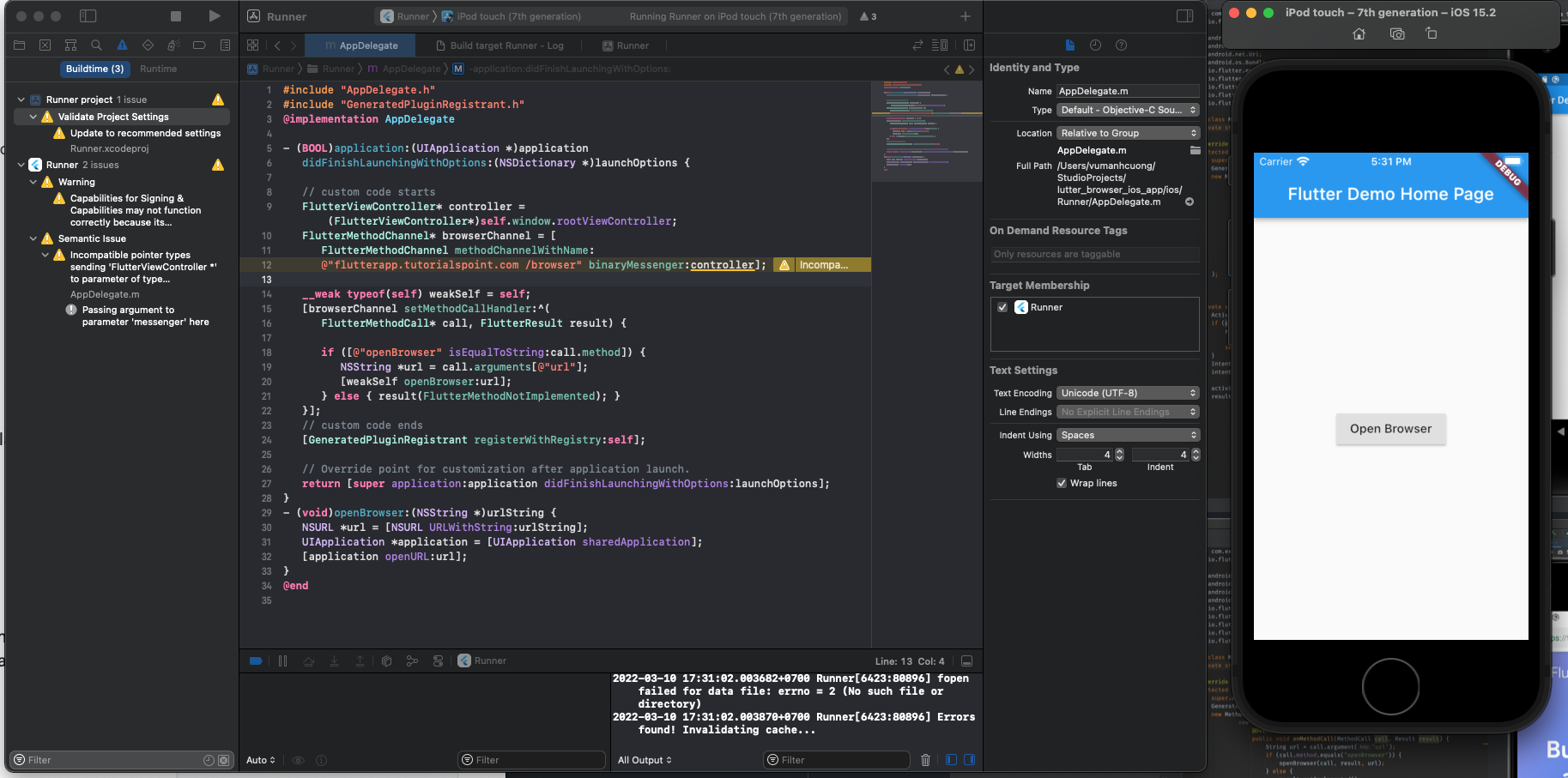Image resolution: width=1568 pixels, height=778 pixels.
Task: Pause program execution in debug bar
Action: (x=282, y=661)
